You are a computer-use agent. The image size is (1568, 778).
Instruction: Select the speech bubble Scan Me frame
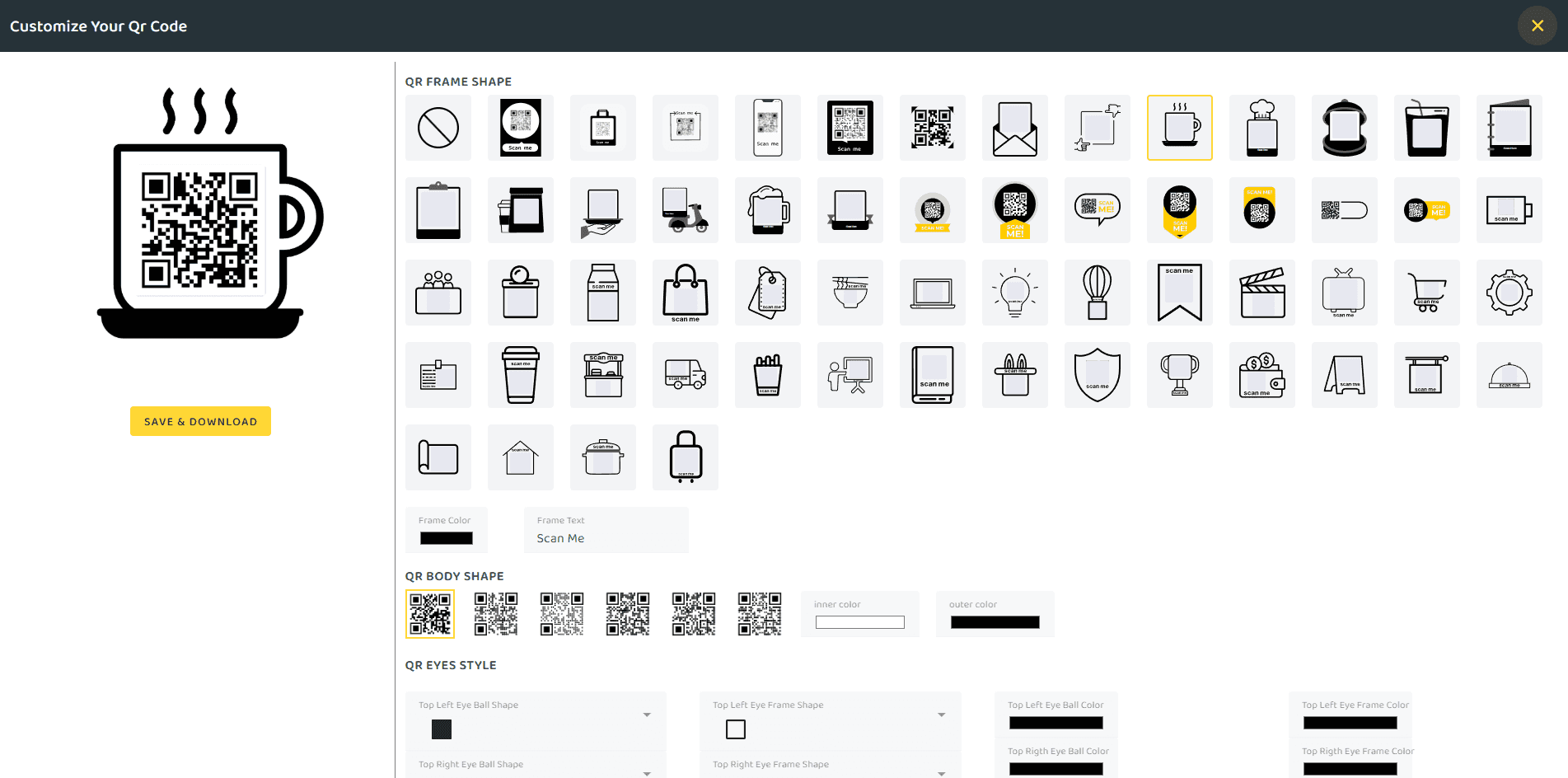[1098, 210]
